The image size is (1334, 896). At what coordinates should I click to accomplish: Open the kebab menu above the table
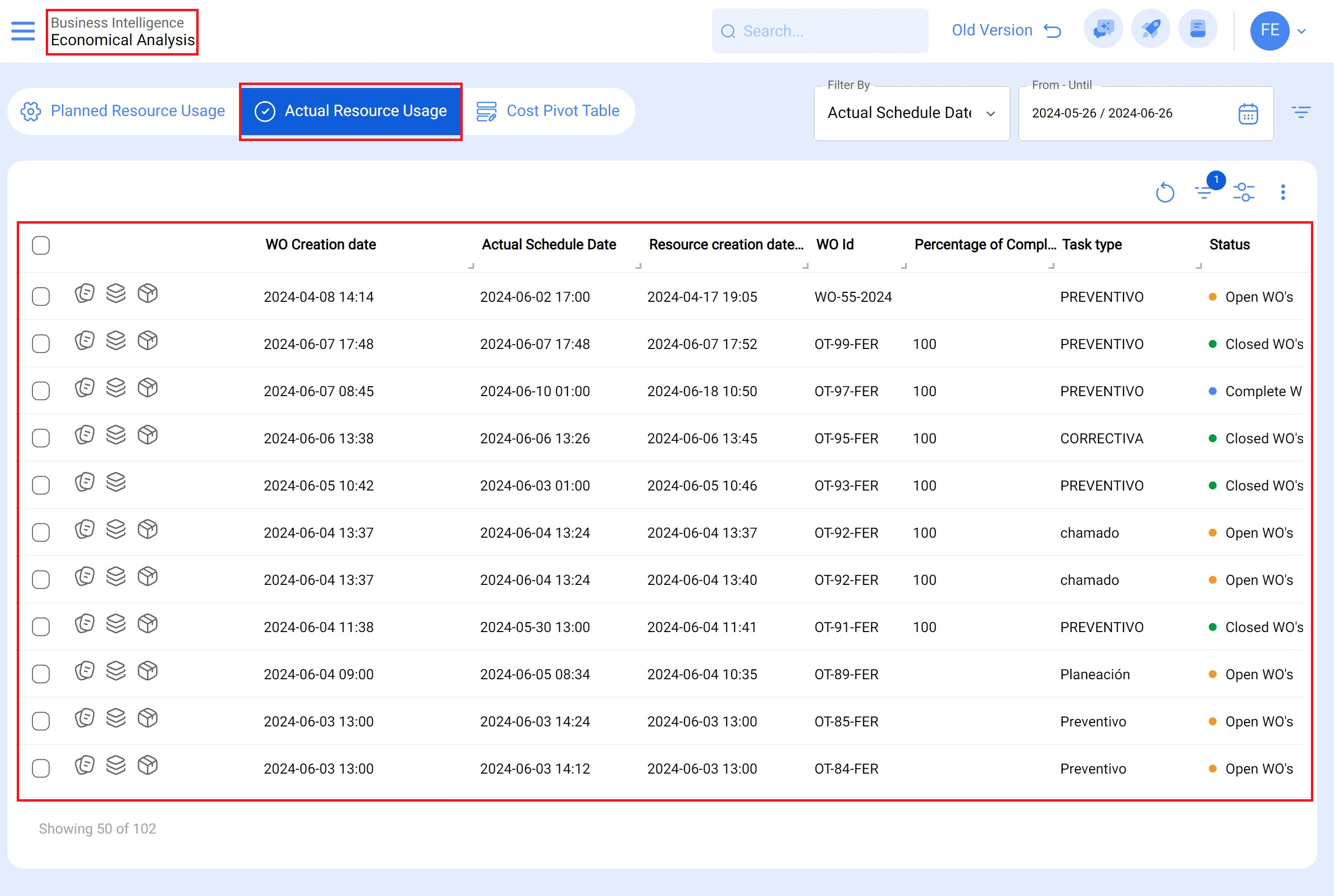[1284, 193]
